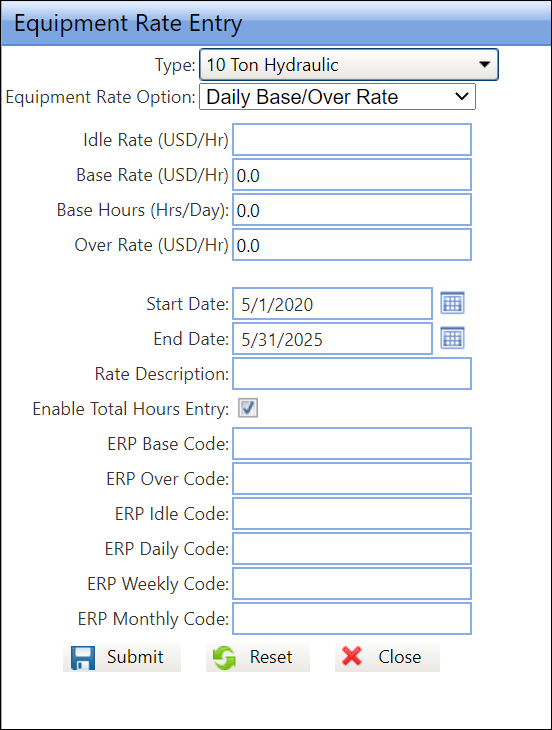
Task: Click the red X Close icon
Action: [352, 656]
